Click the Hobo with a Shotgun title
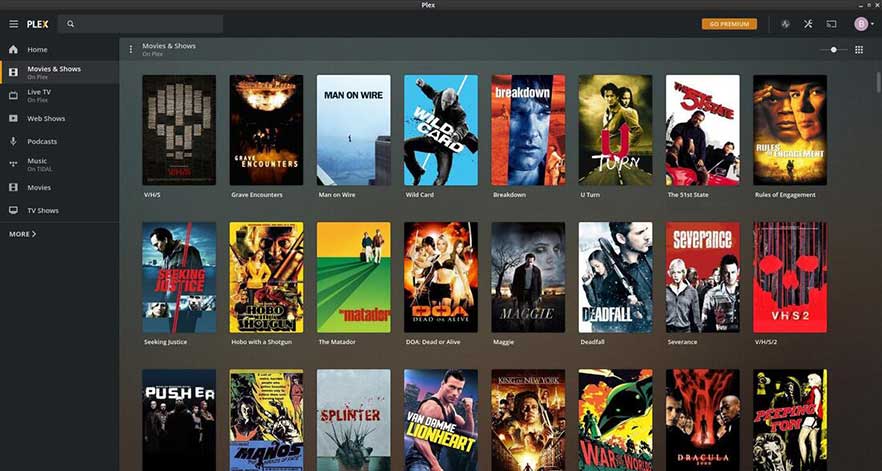The image size is (882, 471). pos(262,342)
